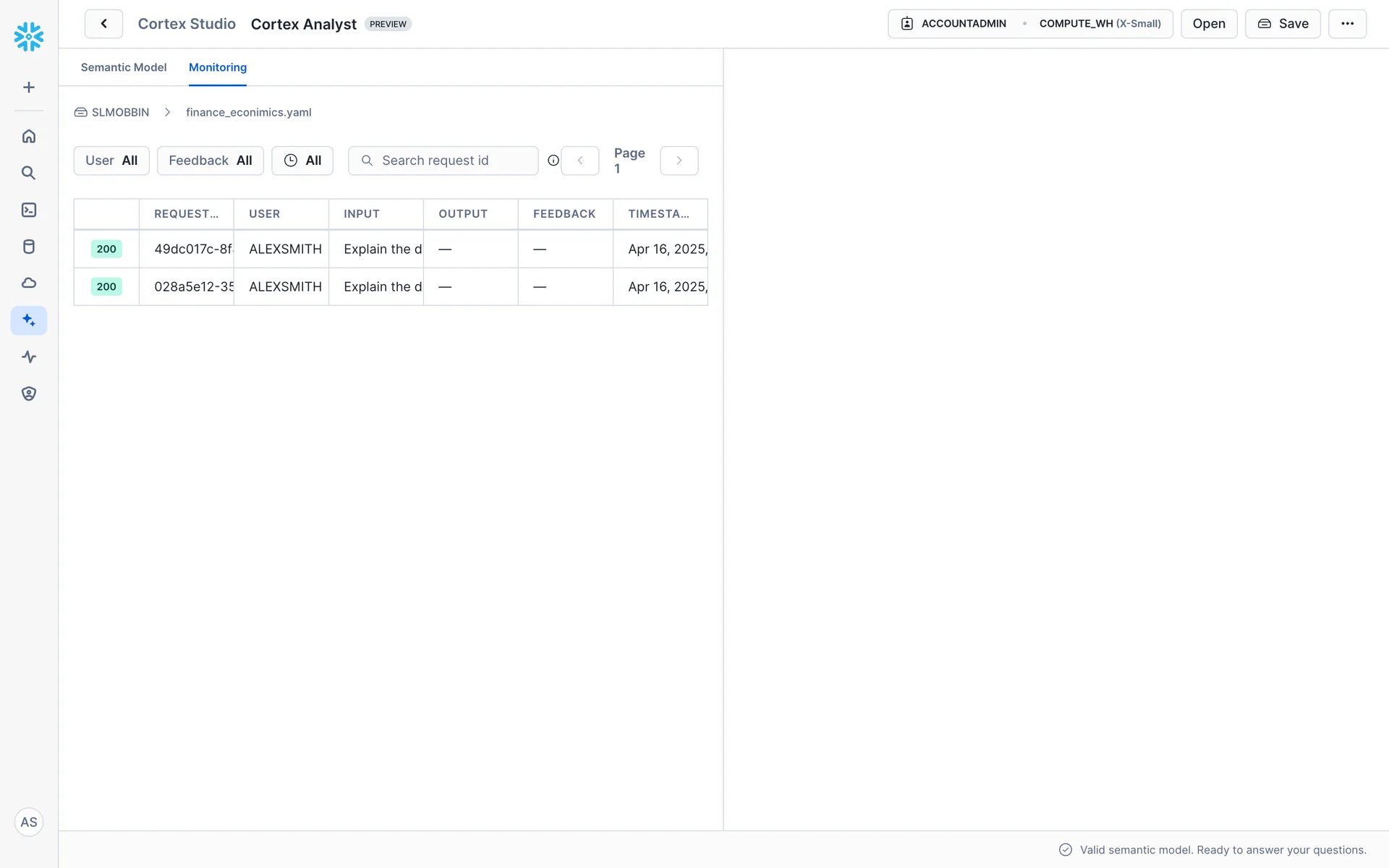The height and width of the screenshot is (868, 1389).
Task: Open the Feedback All filter dropdown
Action: (210, 161)
